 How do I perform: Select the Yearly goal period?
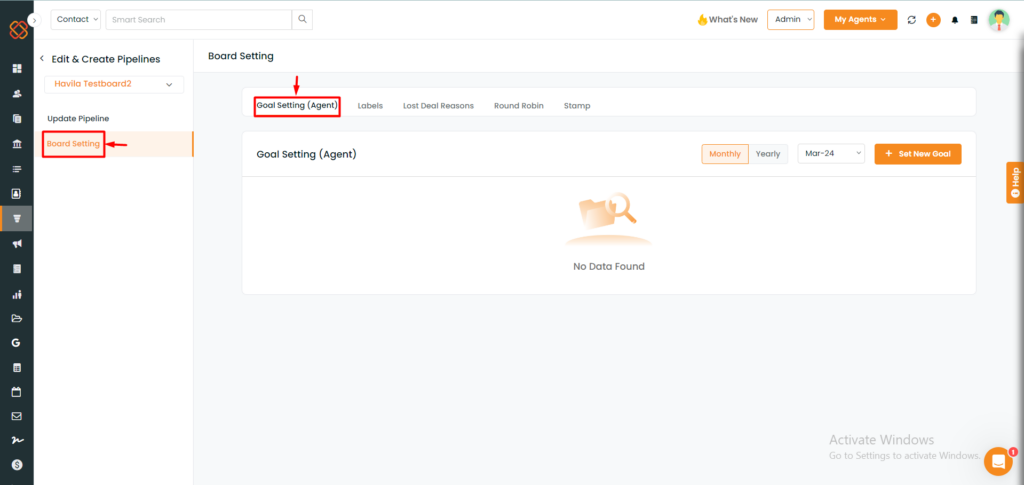pos(768,154)
